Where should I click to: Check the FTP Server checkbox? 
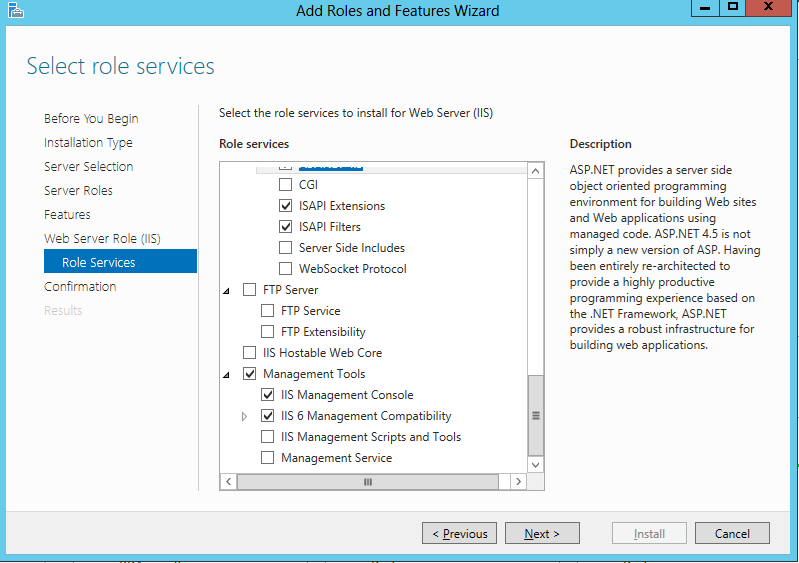point(249,289)
